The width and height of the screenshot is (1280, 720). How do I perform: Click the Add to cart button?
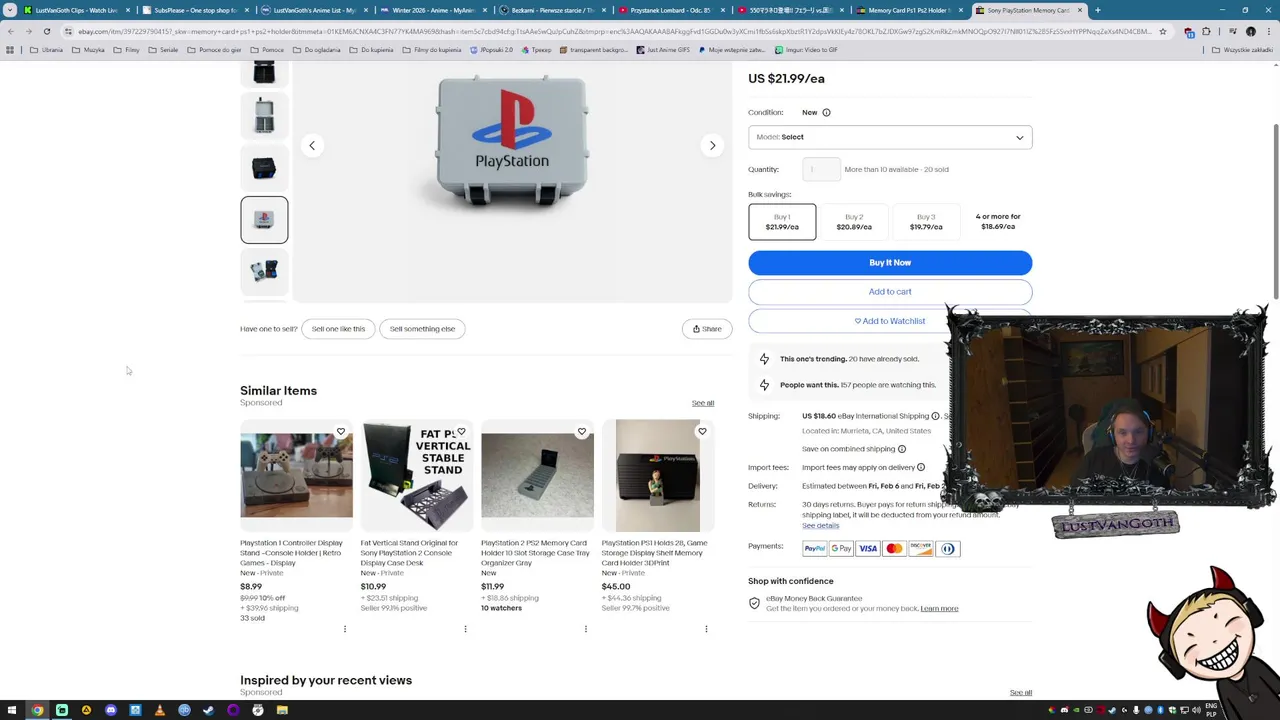click(x=890, y=291)
